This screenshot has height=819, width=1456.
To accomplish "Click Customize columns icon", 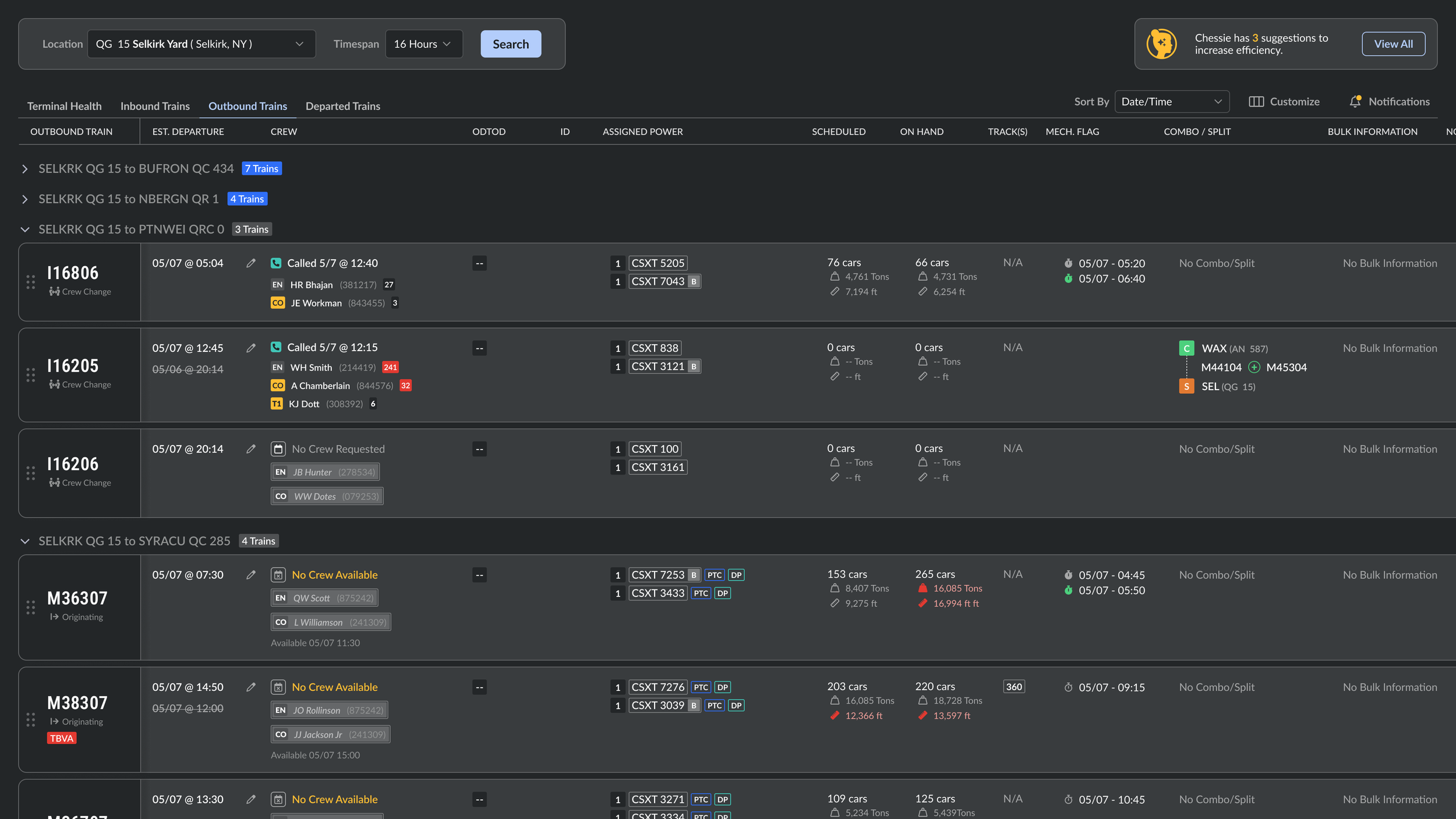I will pyautogui.click(x=1256, y=101).
